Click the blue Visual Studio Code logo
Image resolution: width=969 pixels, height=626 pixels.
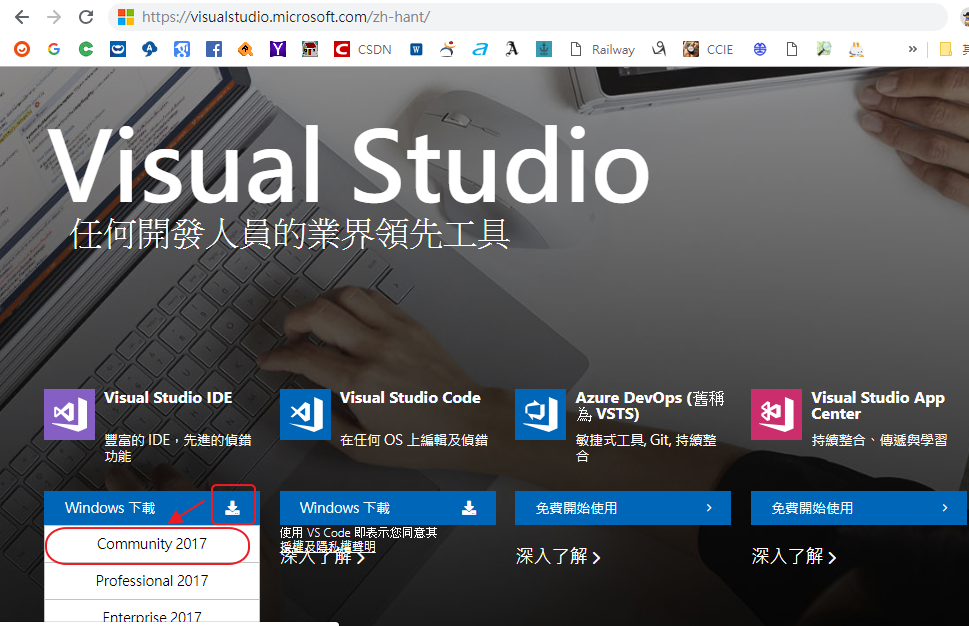(305, 414)
